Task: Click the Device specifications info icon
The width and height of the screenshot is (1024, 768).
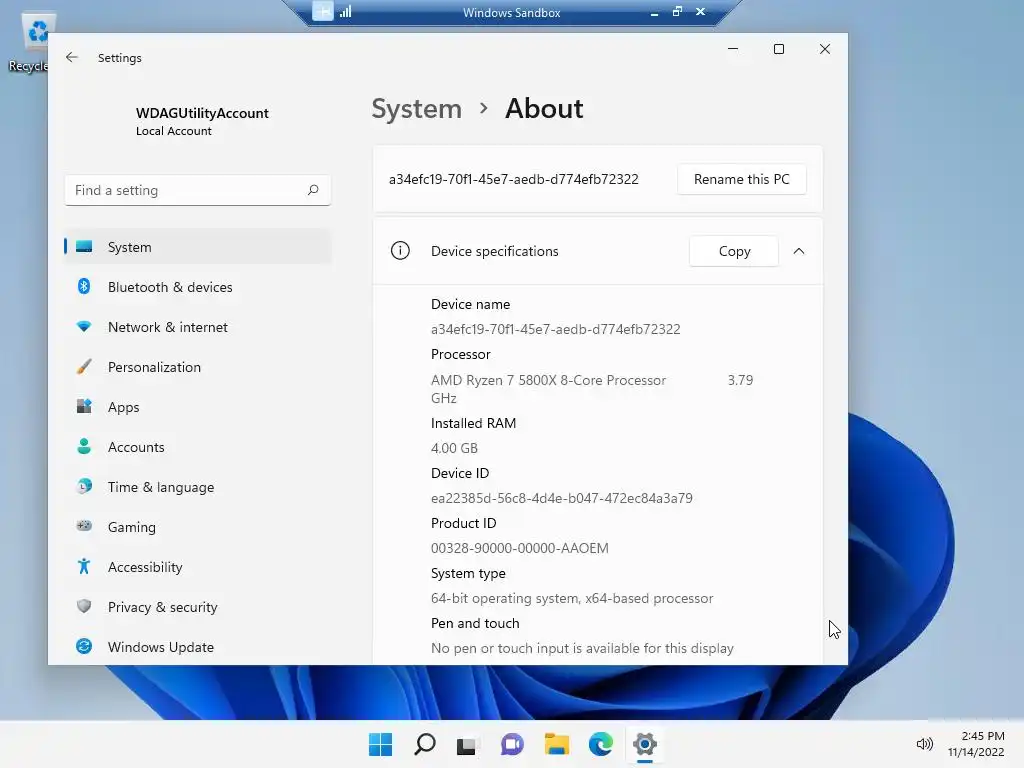Action: [400, 251]
